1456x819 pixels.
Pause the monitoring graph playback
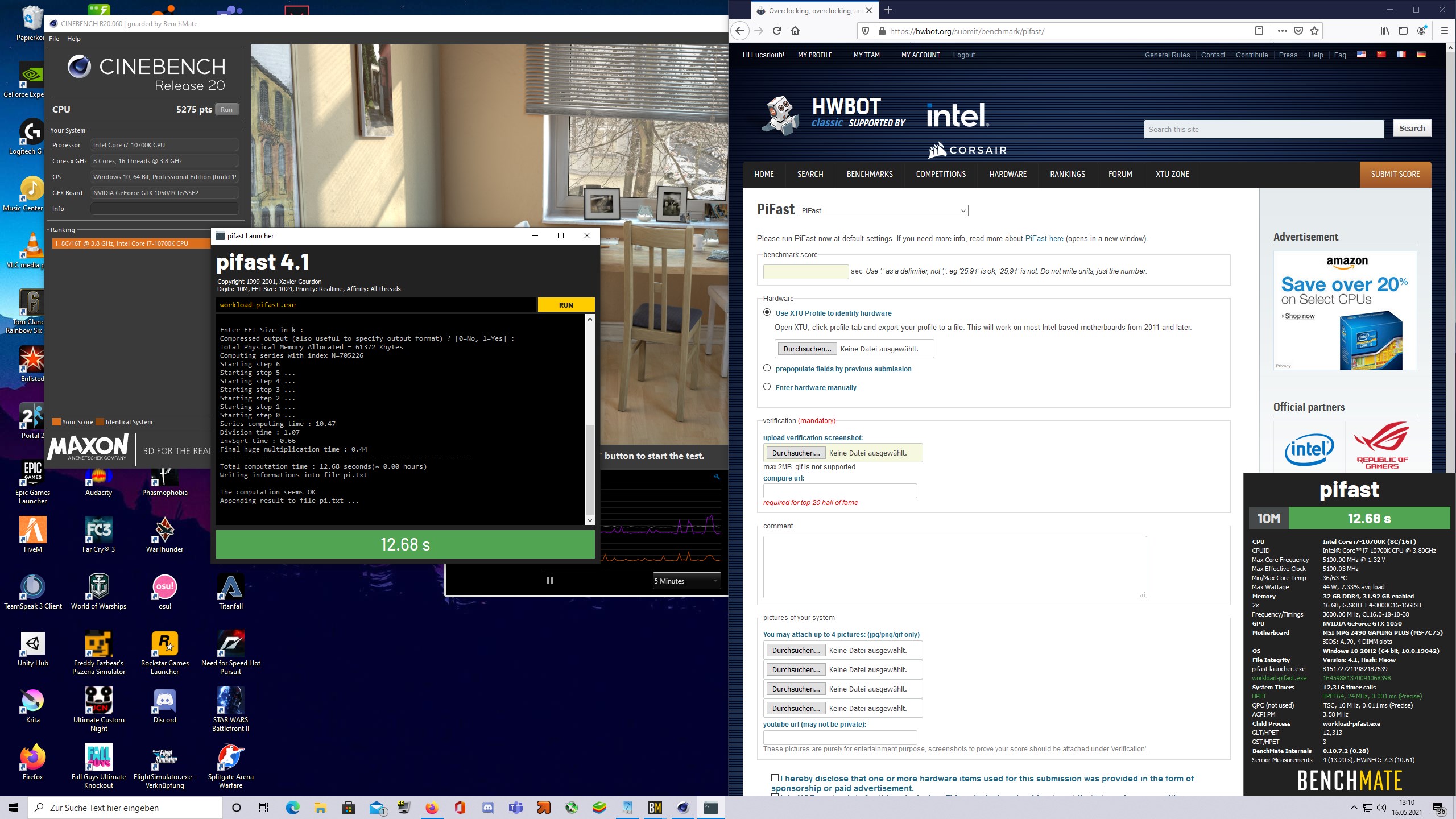(550, 581)
